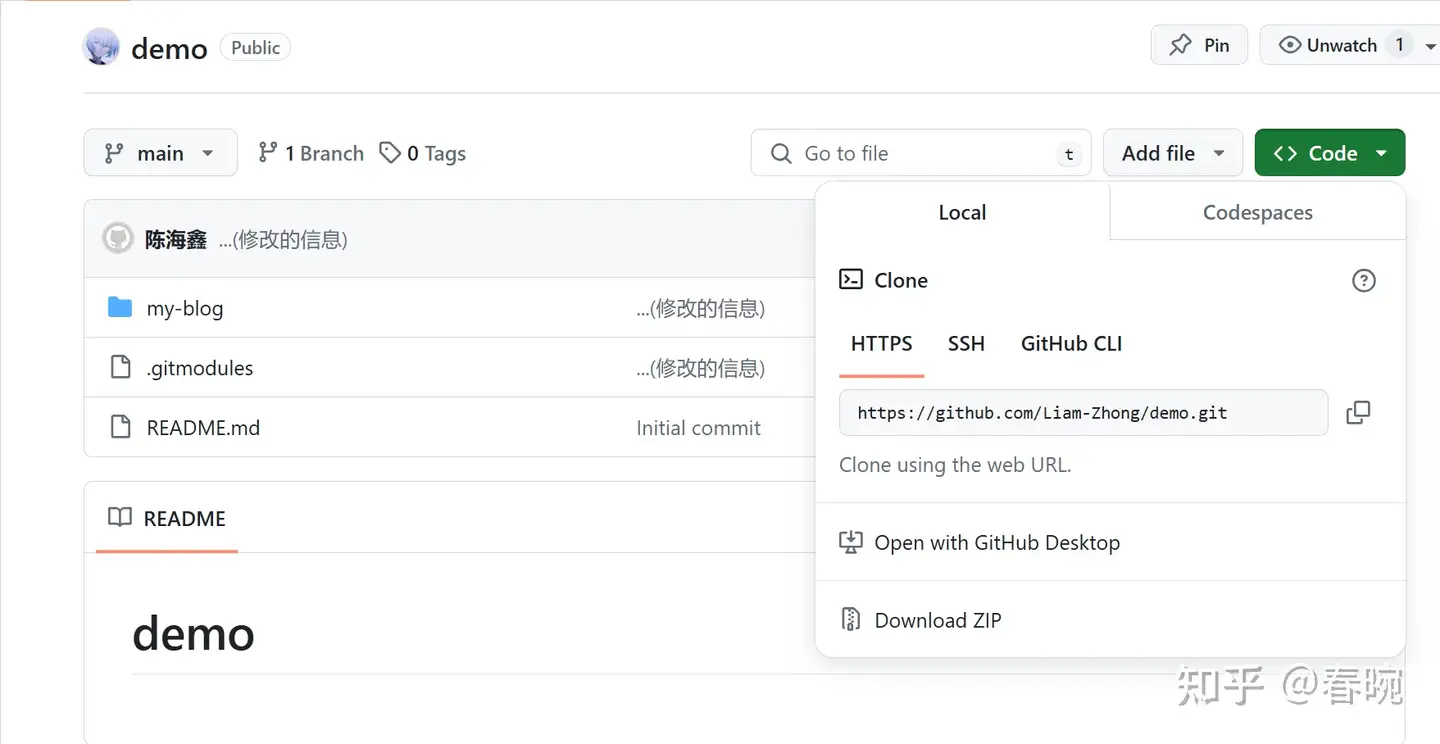The width and height of the screenshot is (1440, 744).
Task: Select the GitHub CLI clone tab
Action: pyautogui.click(x=1071, y=344)
